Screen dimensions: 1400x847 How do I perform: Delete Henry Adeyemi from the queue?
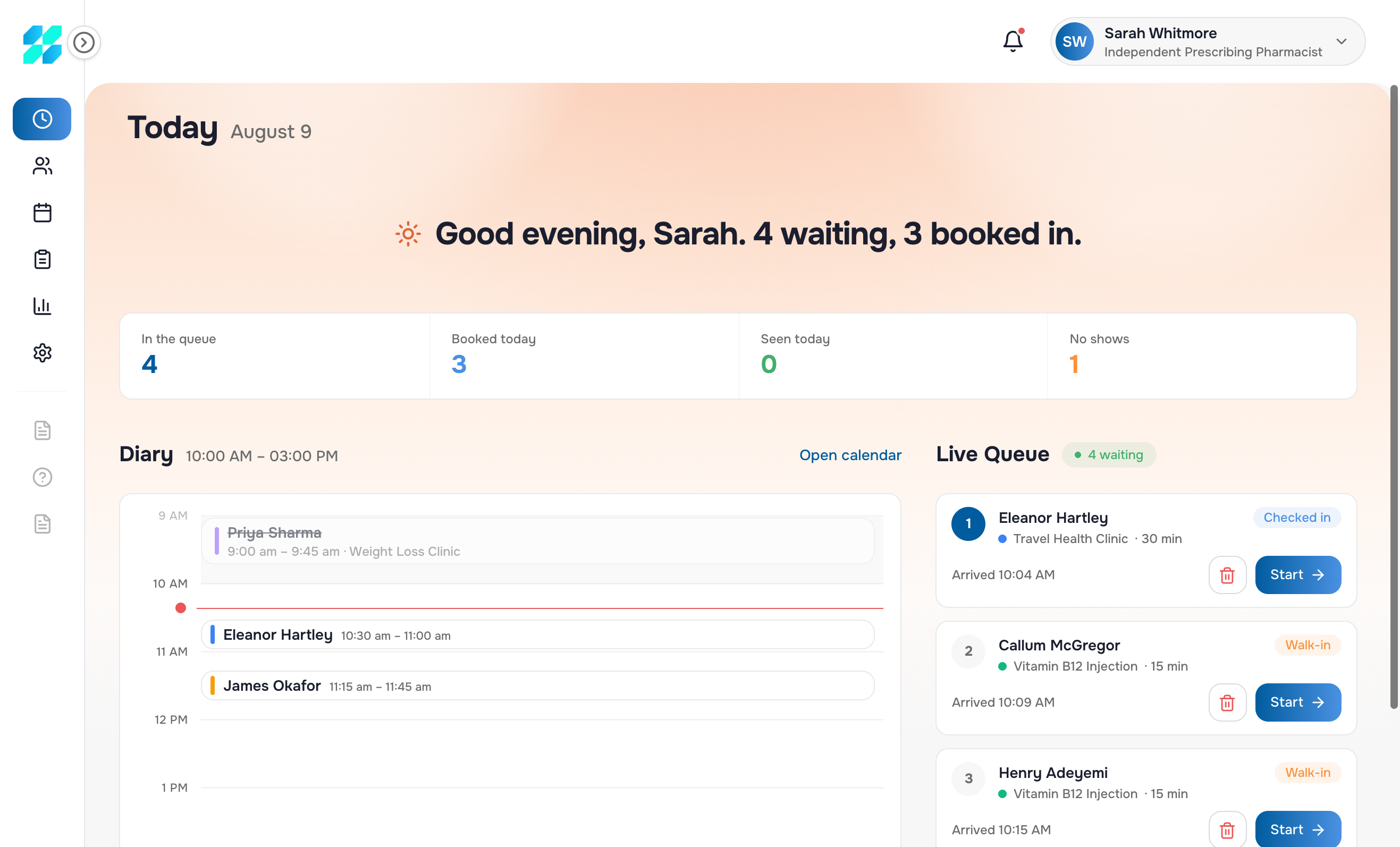1227,829
